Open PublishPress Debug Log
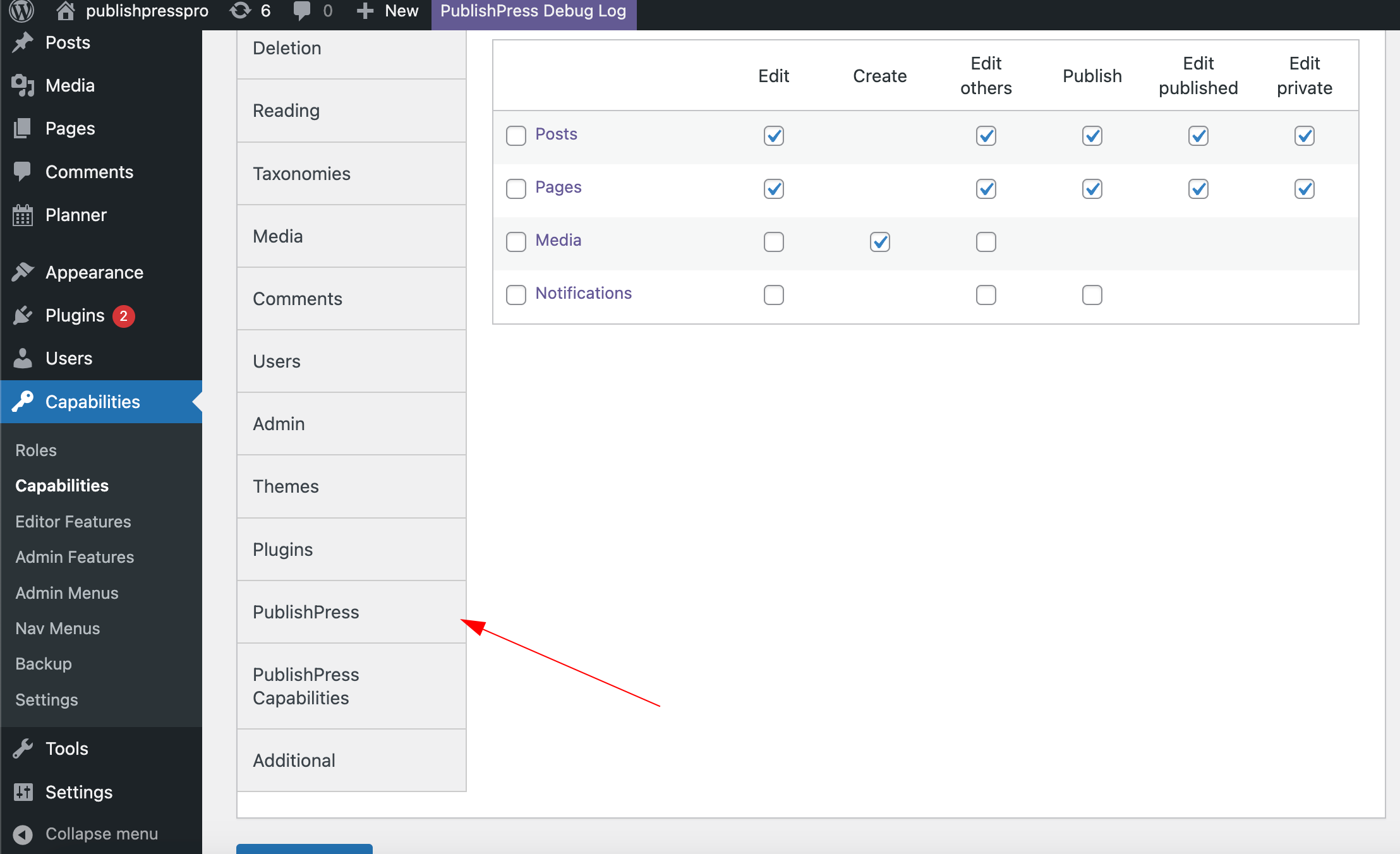This screenshot has height=854, width=1400. pos(533,11)
